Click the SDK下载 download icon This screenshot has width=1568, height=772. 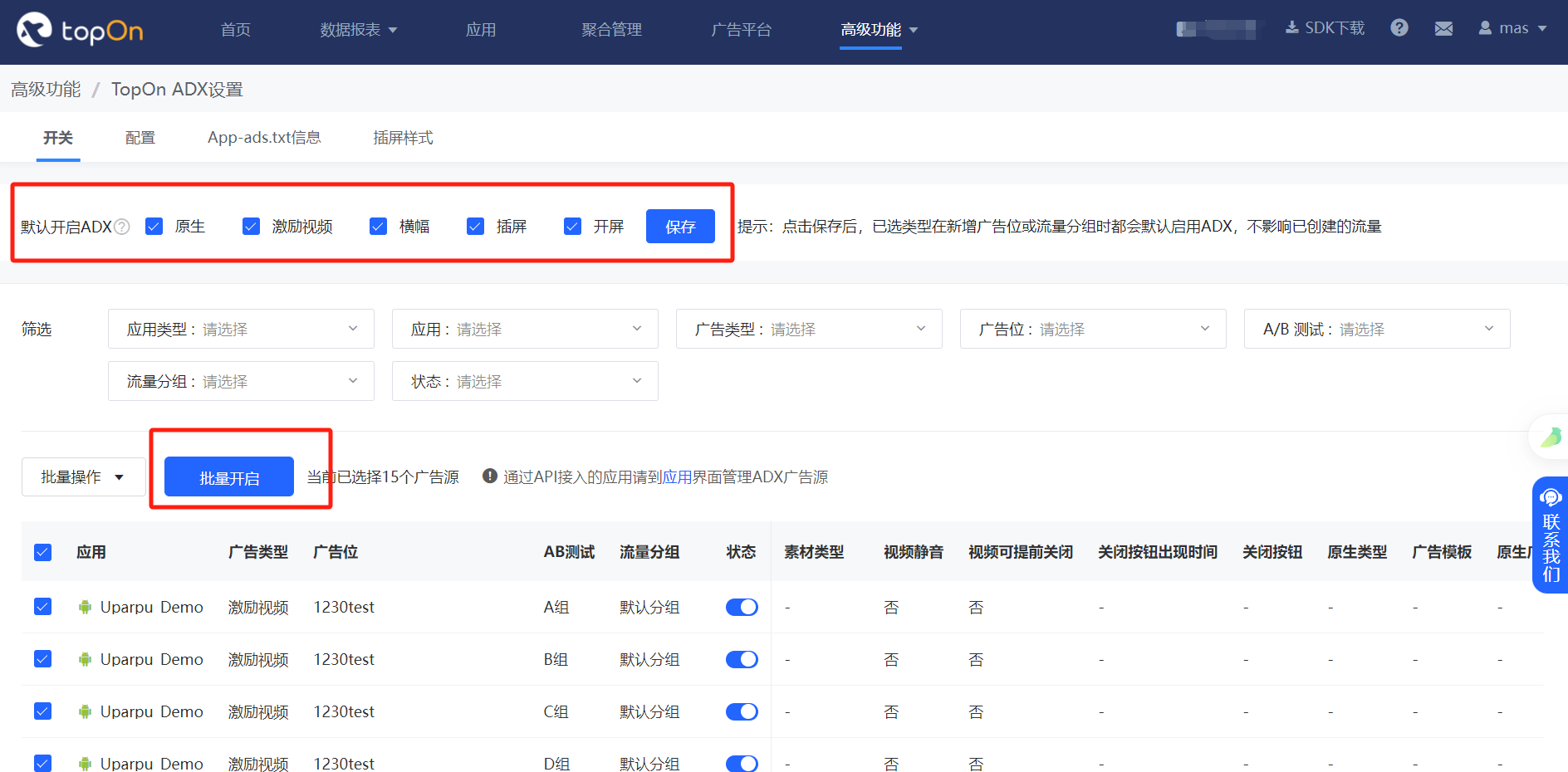[x=1291, y=27]
